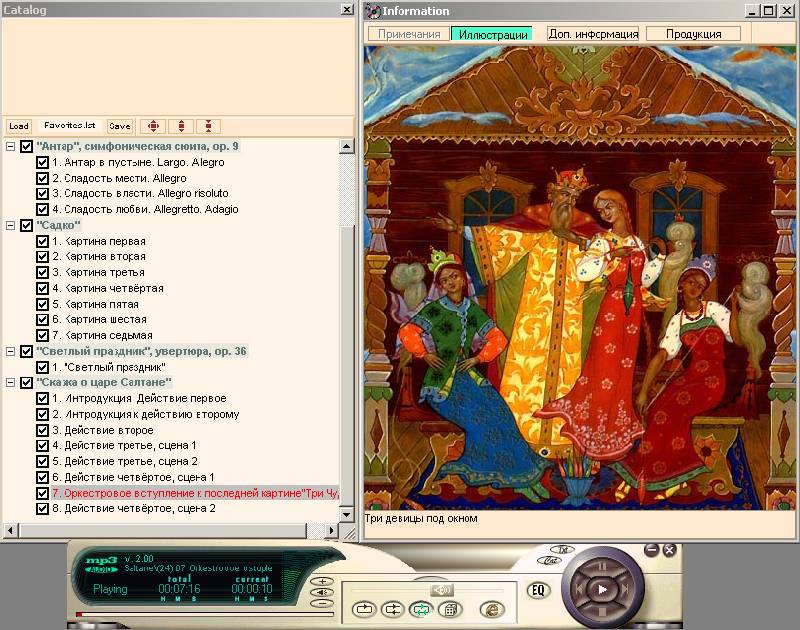Screen dimensions: 800x630
Task: Collapse the "Садко" tree node
Action: (10, 225)
